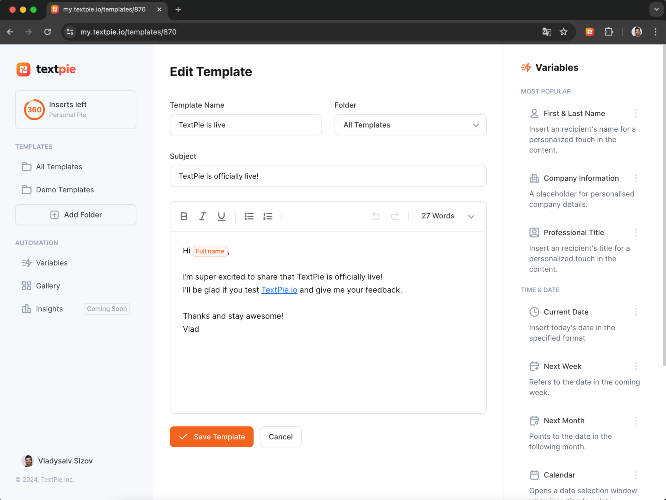This screenshot has width=666, height=500.
Task: Click the TextPie extension icon in browser toolbar
Action: click(590, 32)
